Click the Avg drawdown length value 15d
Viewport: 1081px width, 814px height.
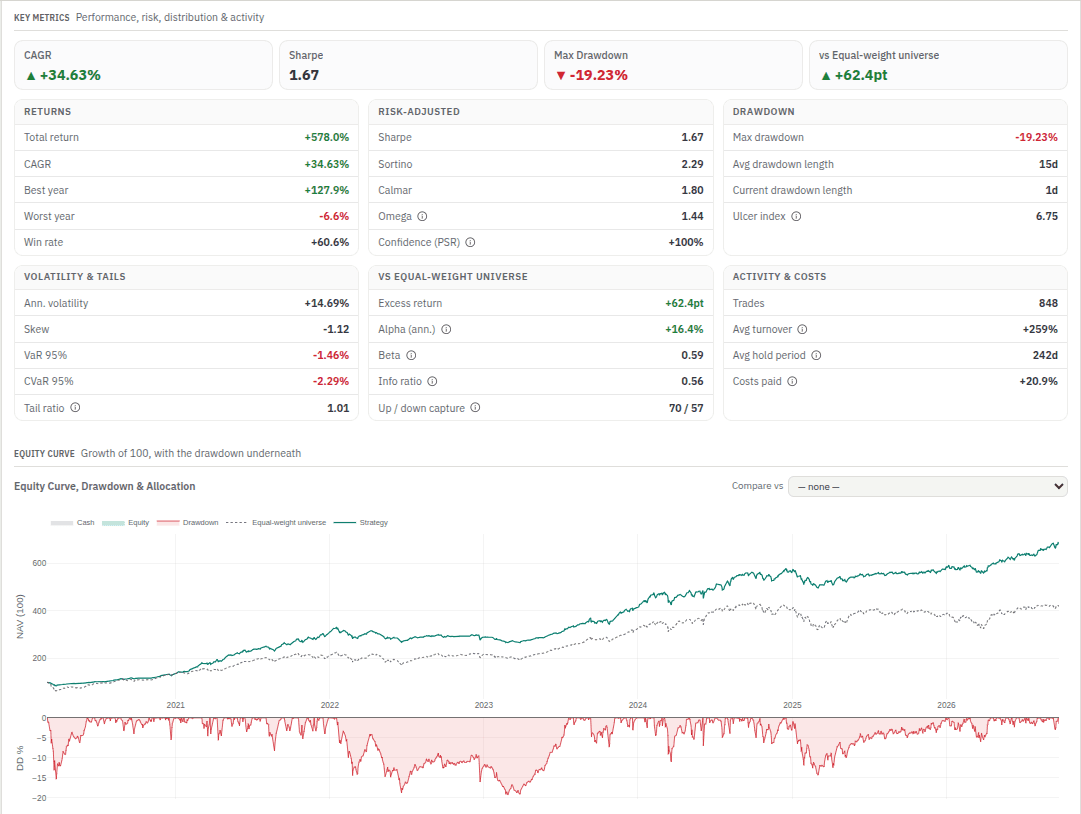point(1049,164)
